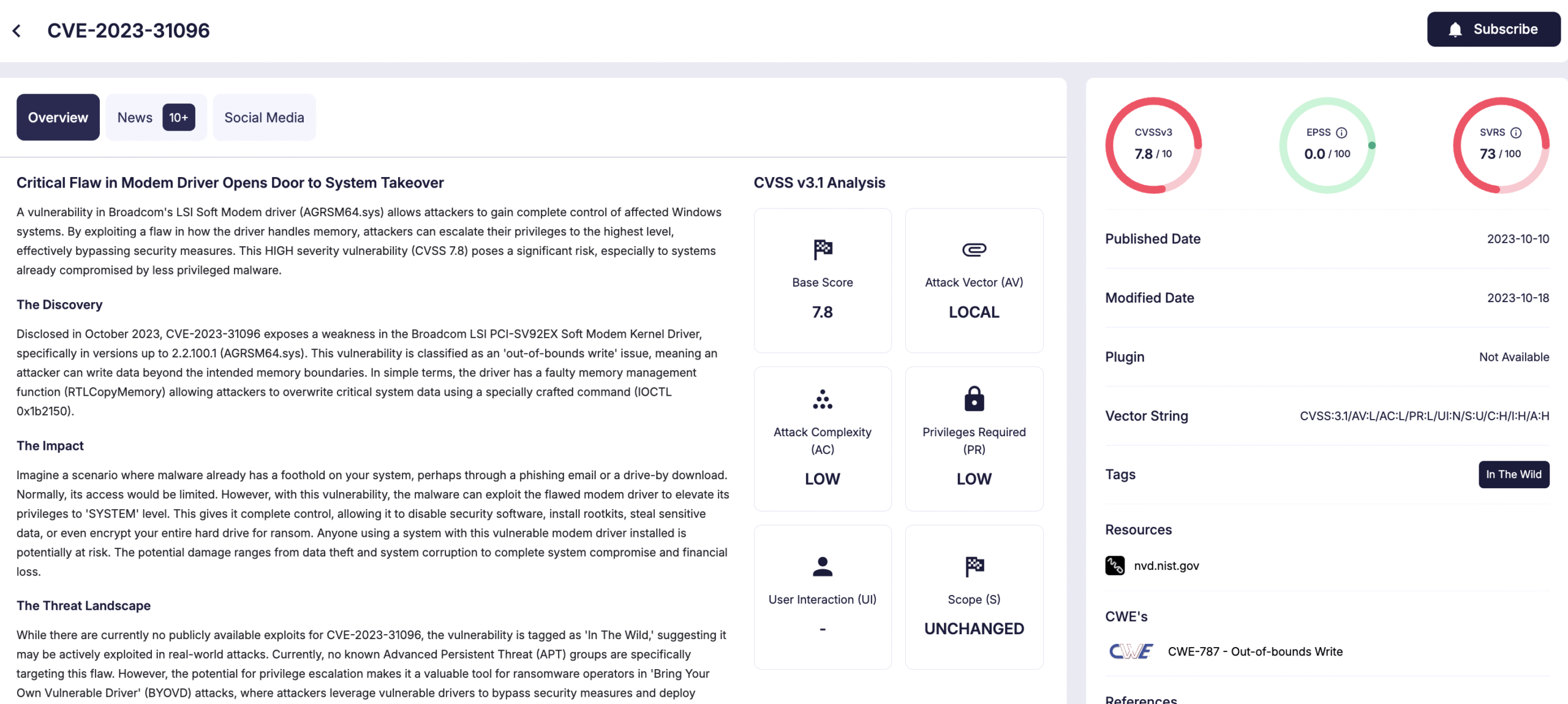This screenshot has width=1568, height=704.
Task: Click the CVSS v3.1 Analysis heading
Action: coord(820,183)
